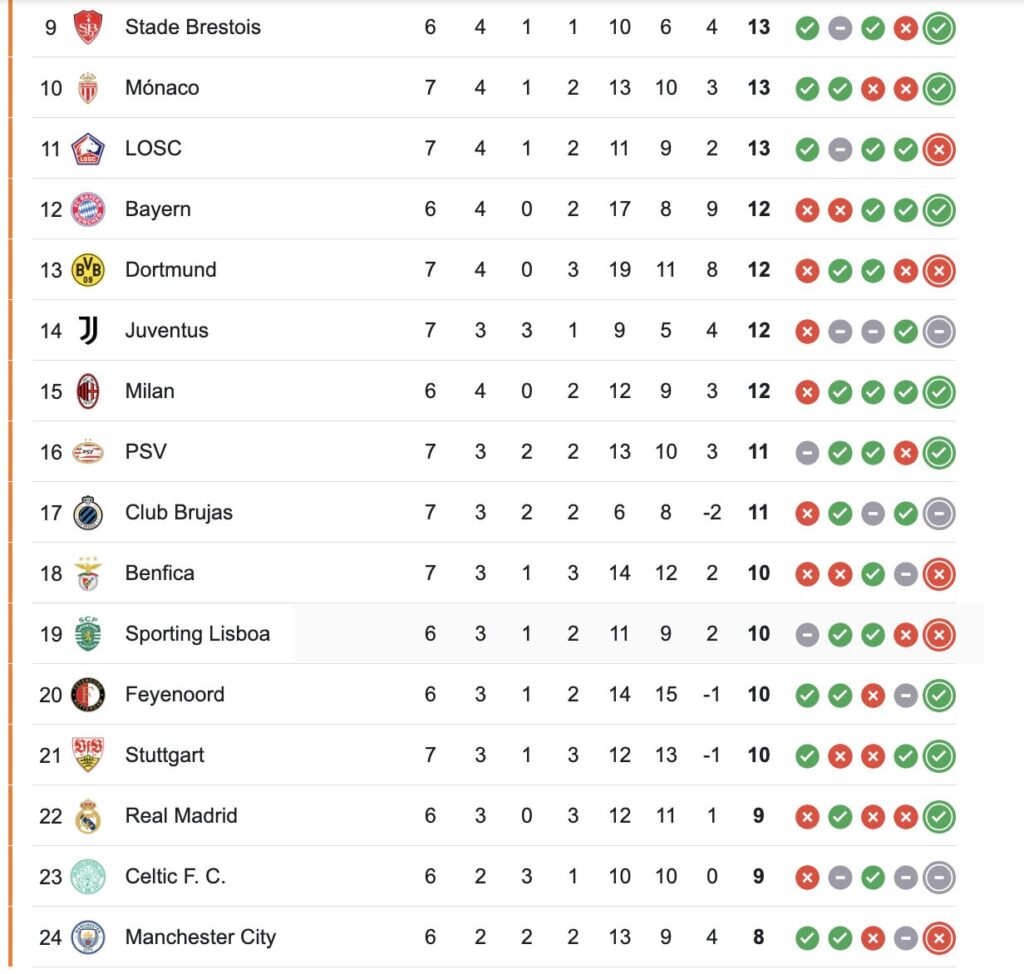Open the Mónaco team link
Screen dimensions: 1024x974
[162, 88]
